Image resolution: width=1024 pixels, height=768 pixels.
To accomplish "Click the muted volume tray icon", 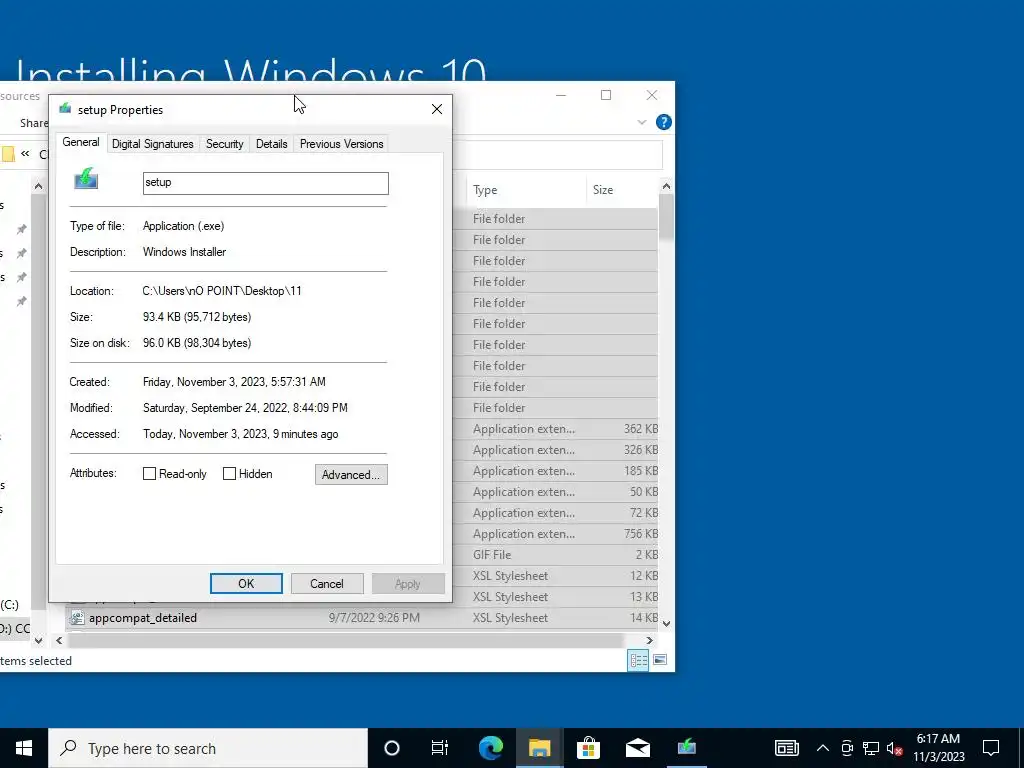I will 895,748.
